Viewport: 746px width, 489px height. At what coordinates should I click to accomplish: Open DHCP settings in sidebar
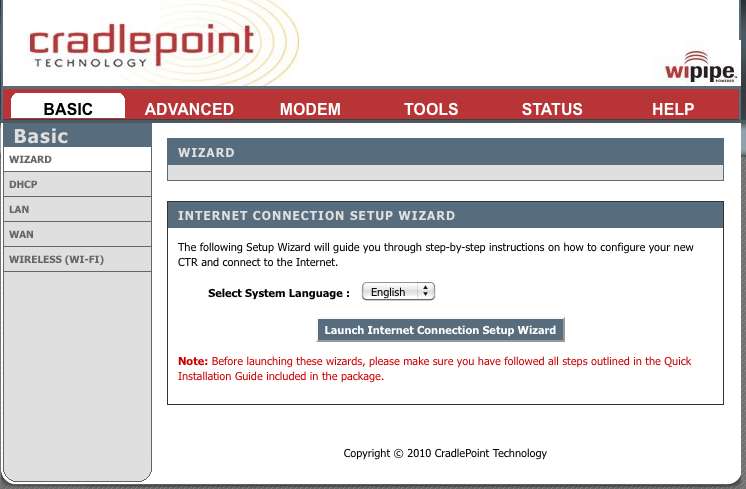(78, 185)
